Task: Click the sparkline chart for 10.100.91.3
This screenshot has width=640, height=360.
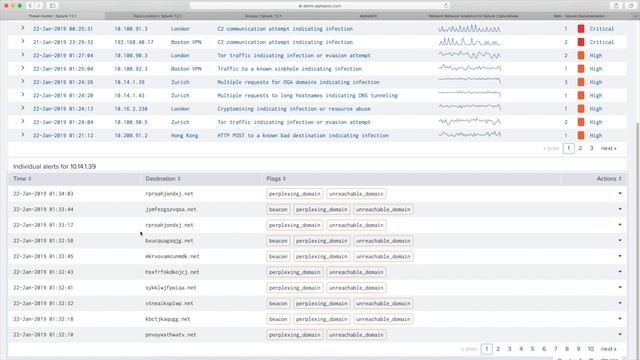Action: 469,29
